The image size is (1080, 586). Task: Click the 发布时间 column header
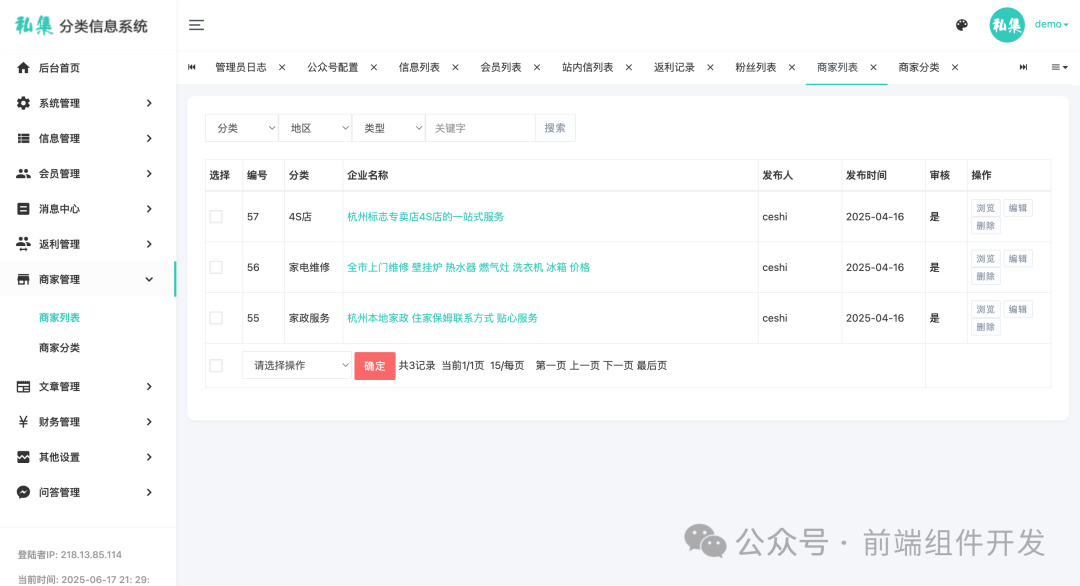[866, 175]
